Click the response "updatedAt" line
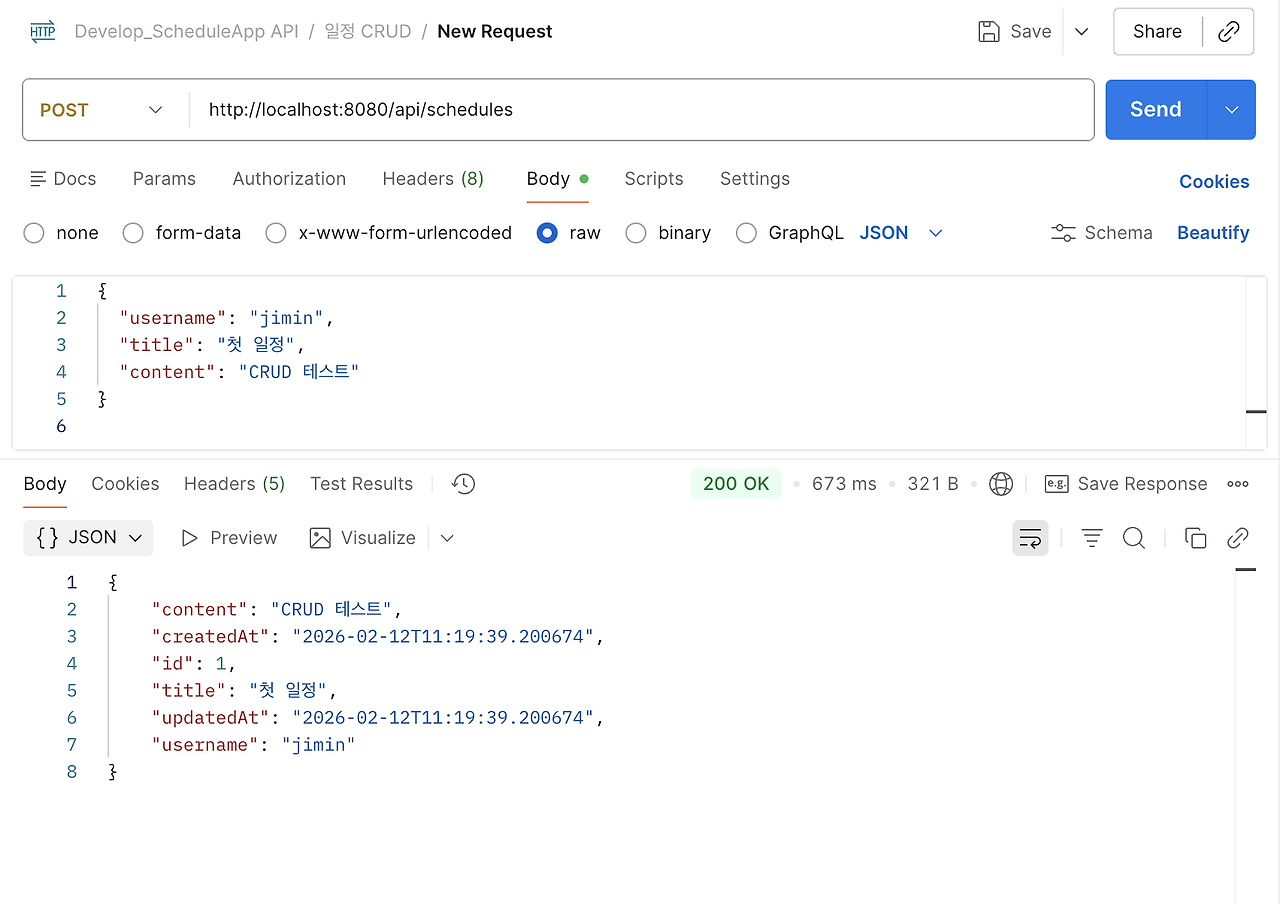Image resolution: width=1280 pixels, height=904 pixels. click(378, 717)
